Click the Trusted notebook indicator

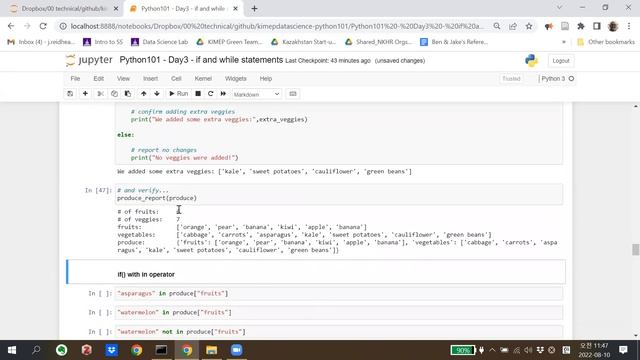[511, 79]
